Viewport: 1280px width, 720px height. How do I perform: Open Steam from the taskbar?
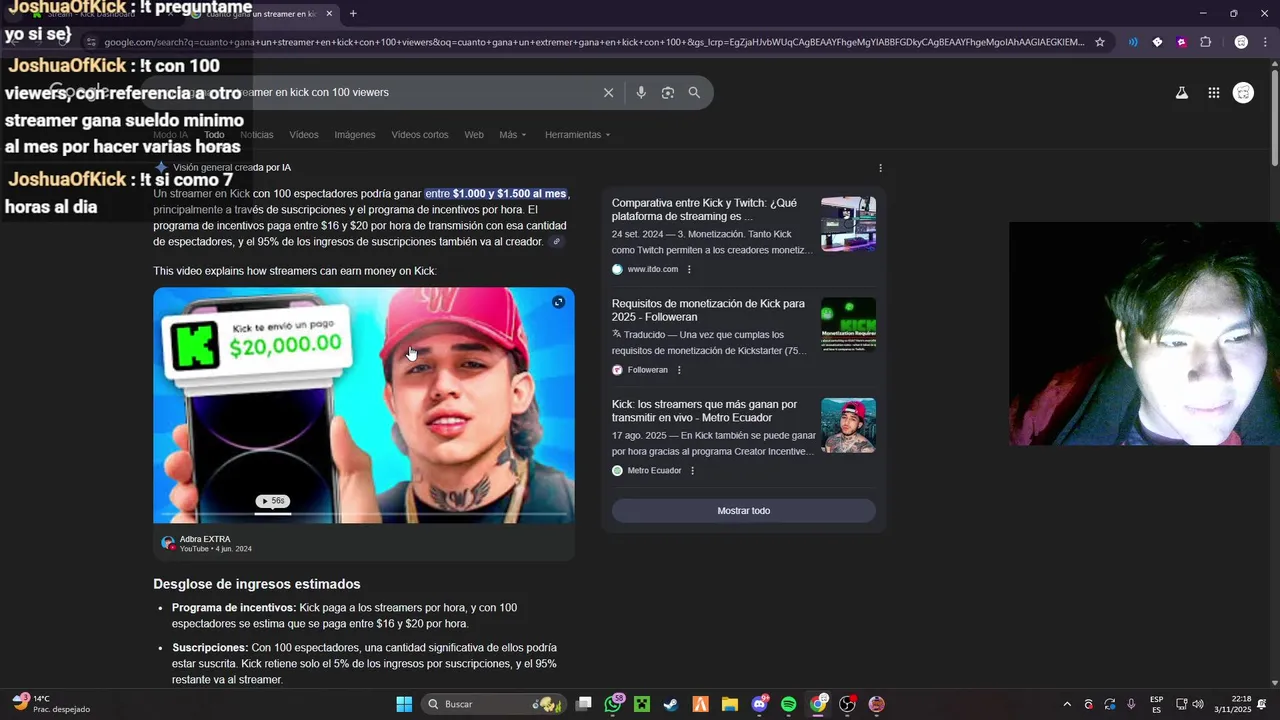(x=671, y=704)
